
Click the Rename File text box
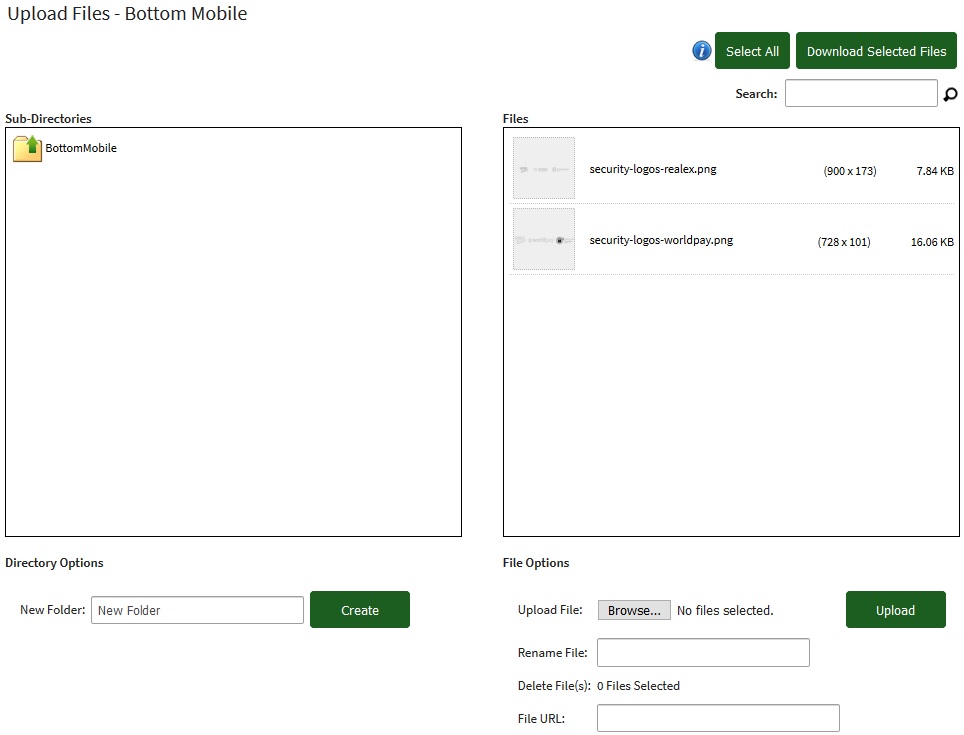[x=703, y=653]
